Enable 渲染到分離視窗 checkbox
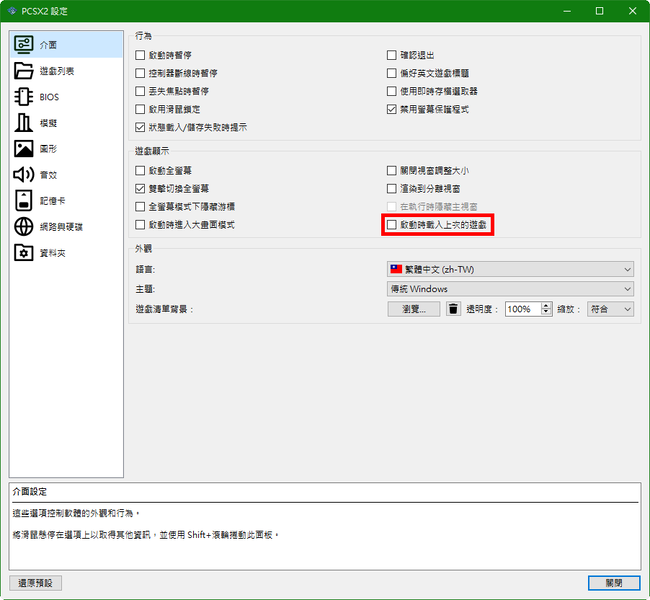 click(391, 189)
